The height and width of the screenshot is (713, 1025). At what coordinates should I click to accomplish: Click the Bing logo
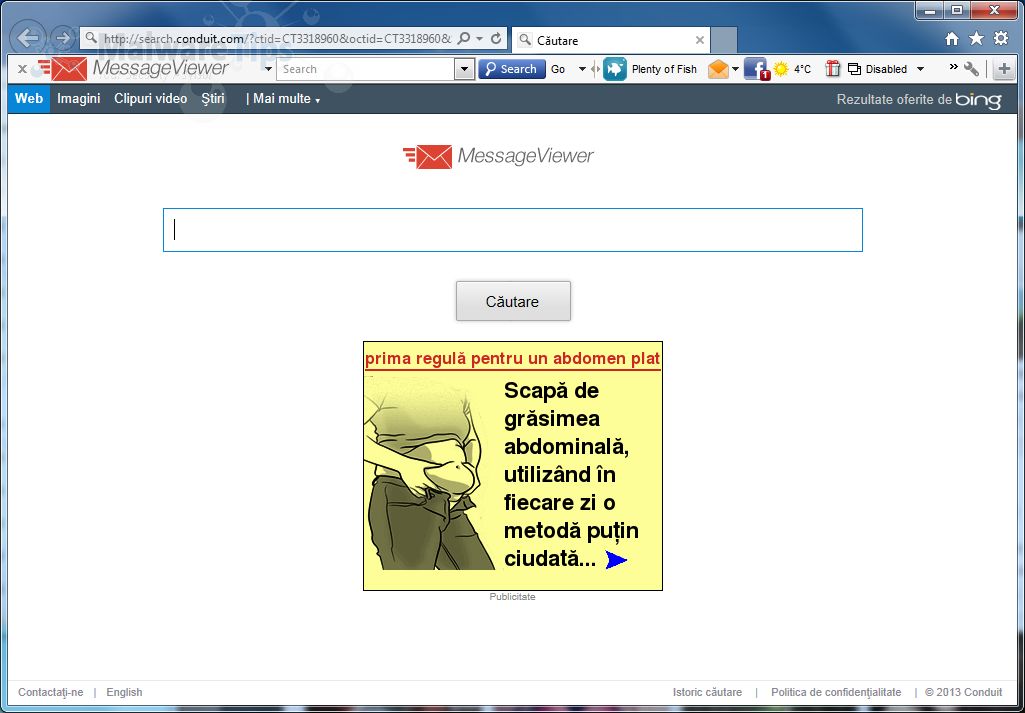(978, 100)
